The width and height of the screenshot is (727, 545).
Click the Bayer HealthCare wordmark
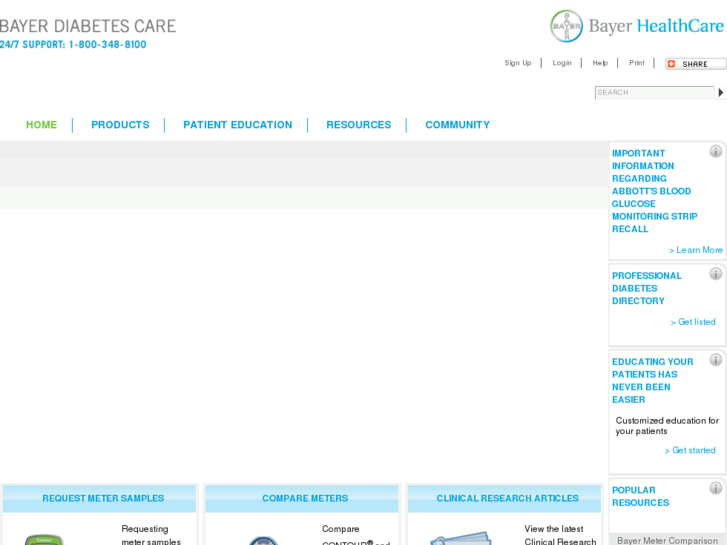[x=656, y=26]
